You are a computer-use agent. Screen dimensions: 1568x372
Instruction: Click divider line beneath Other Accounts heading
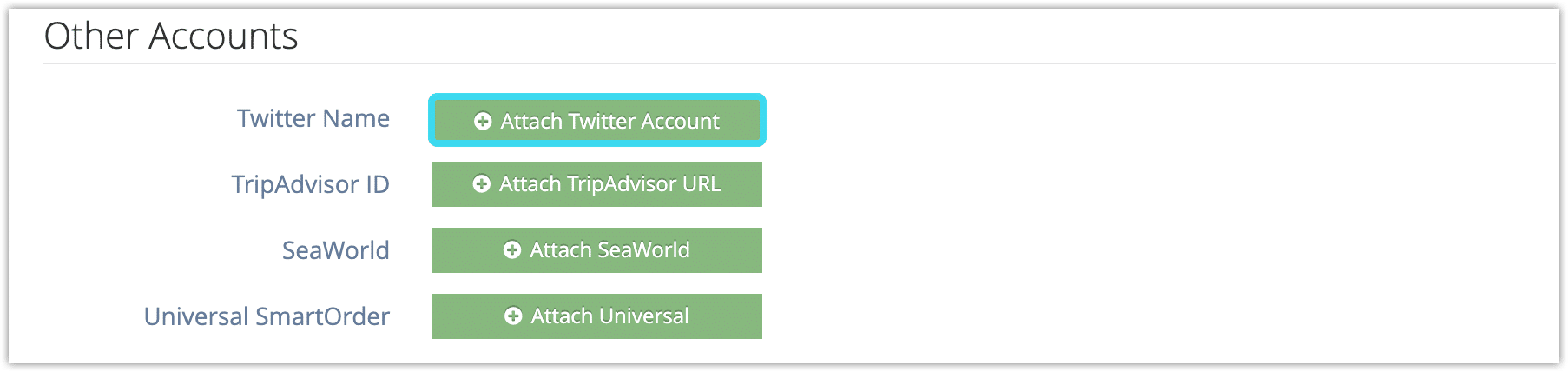tap(799, 63)
